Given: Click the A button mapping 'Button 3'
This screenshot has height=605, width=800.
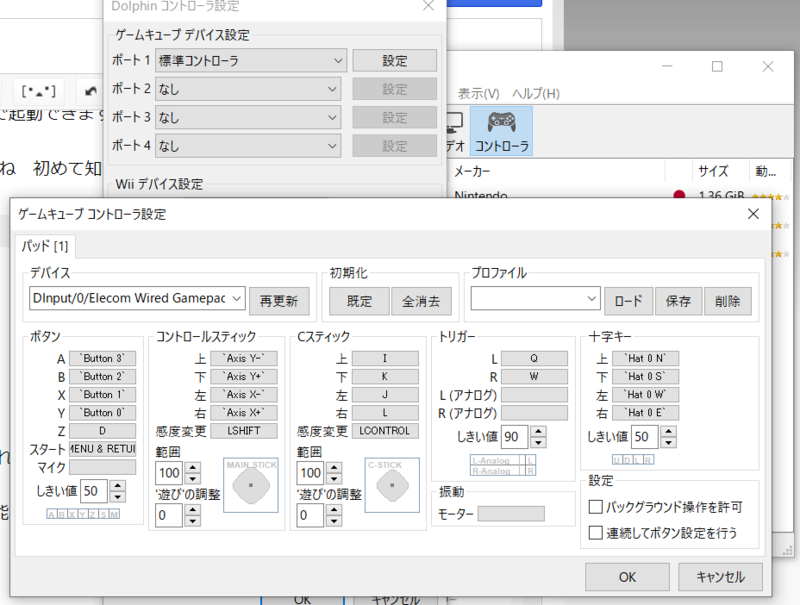Looking at the screenshot, I should 102,358.
